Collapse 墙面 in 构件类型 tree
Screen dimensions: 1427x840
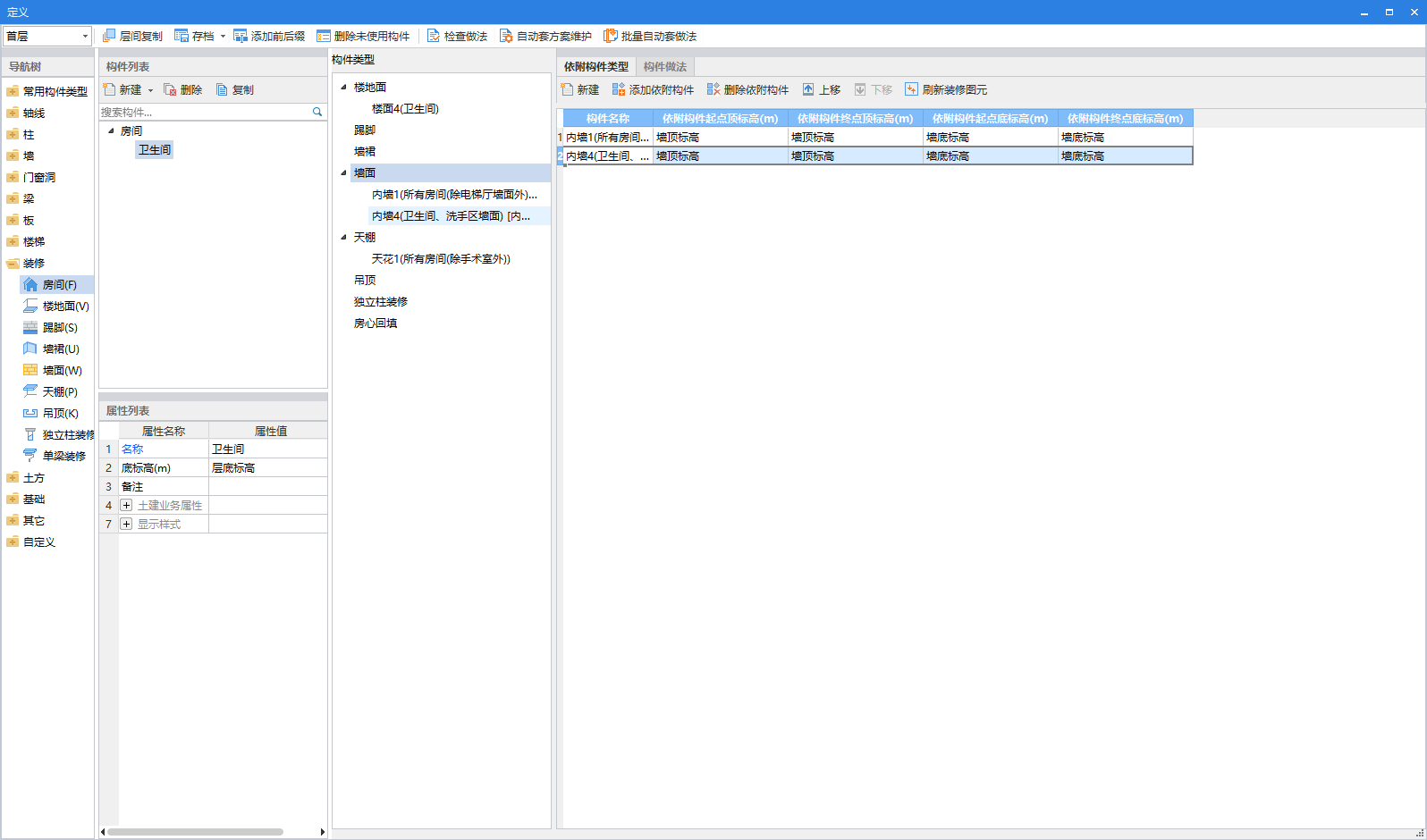point(343,172)
